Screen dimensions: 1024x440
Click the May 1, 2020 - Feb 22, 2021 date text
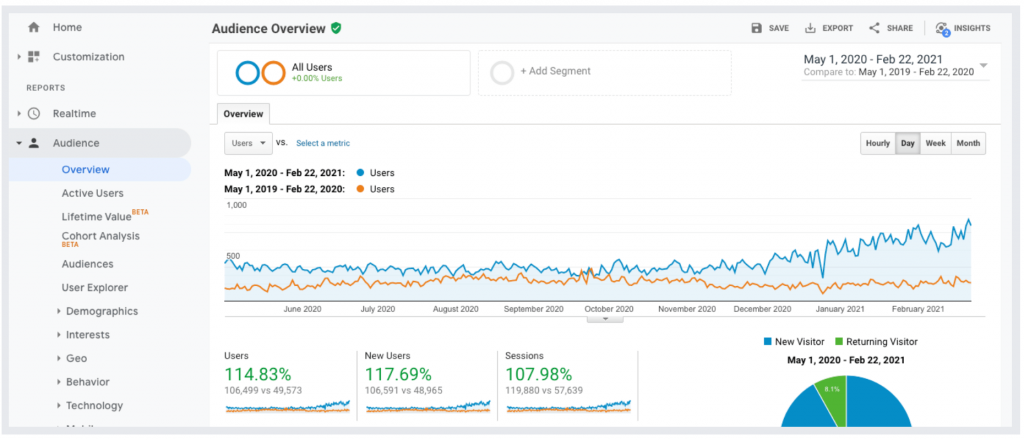[x=873, y=59]
